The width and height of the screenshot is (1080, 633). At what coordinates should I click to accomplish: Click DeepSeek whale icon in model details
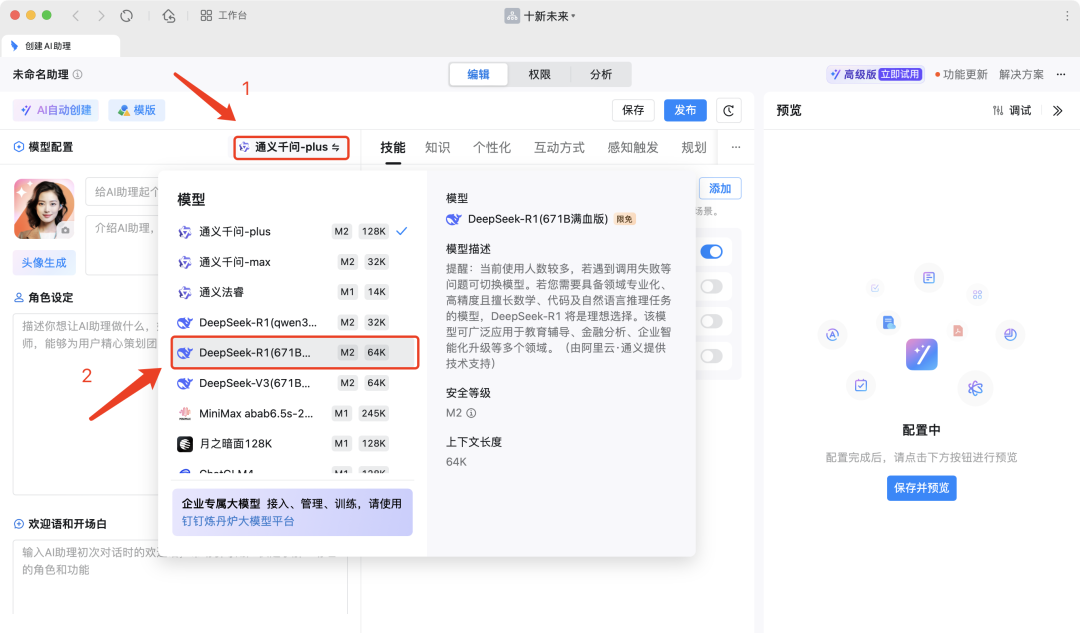coord(453,219)
